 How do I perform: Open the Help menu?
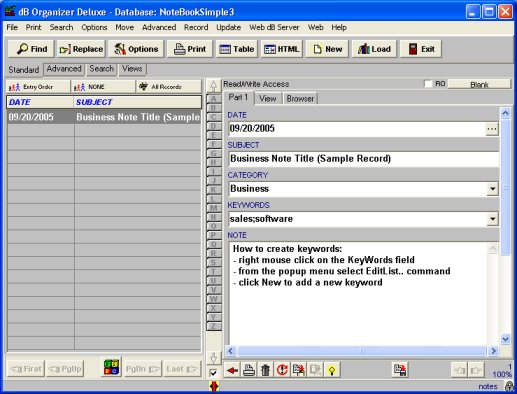[339, 27]
